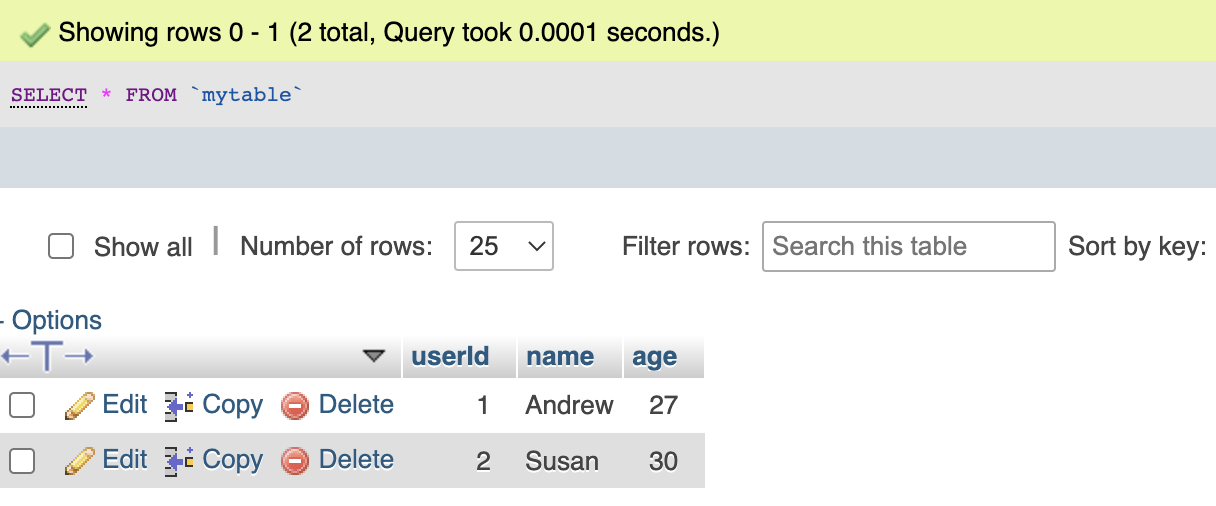This screenshot has width=1216, height=506.
Task: Click the green success checkmark icon
Action: [35, 34]
